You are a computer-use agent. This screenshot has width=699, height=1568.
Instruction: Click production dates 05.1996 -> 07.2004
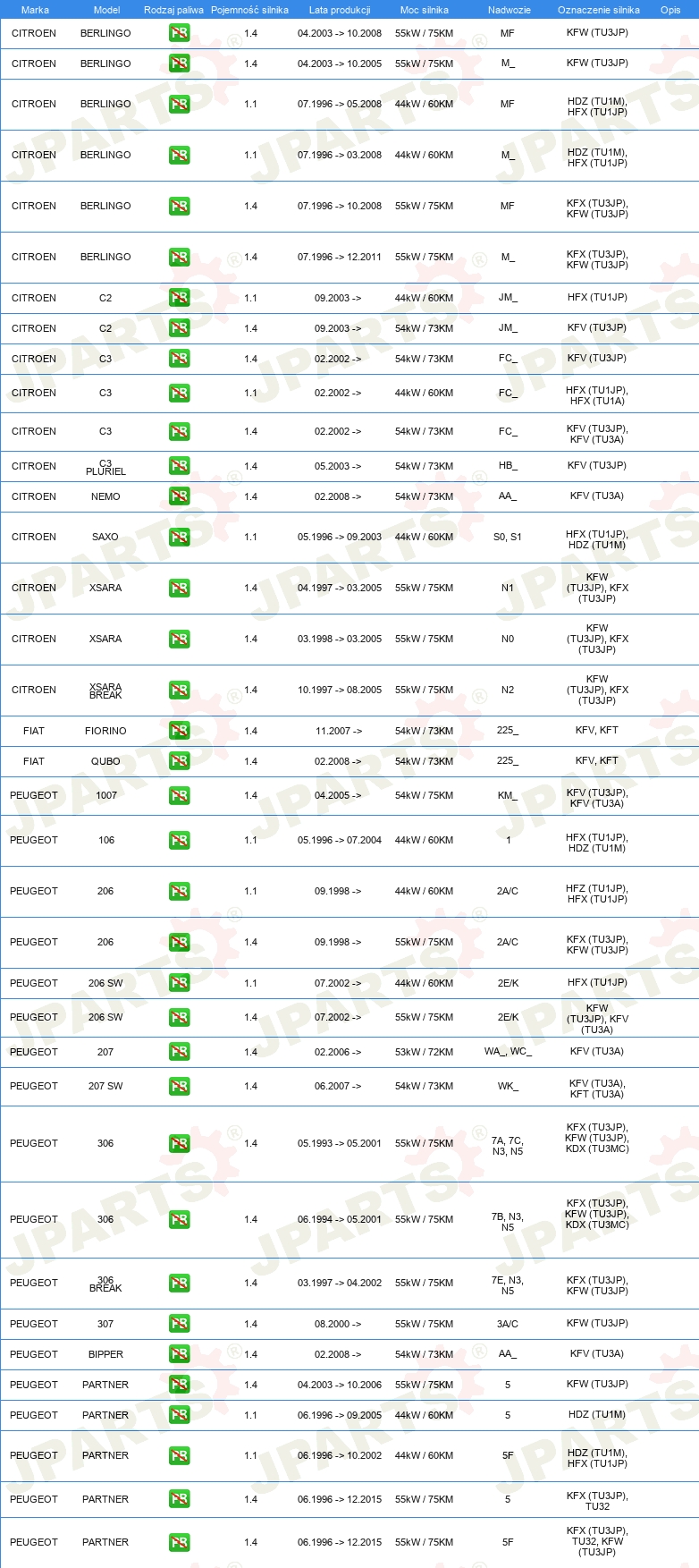340,840
